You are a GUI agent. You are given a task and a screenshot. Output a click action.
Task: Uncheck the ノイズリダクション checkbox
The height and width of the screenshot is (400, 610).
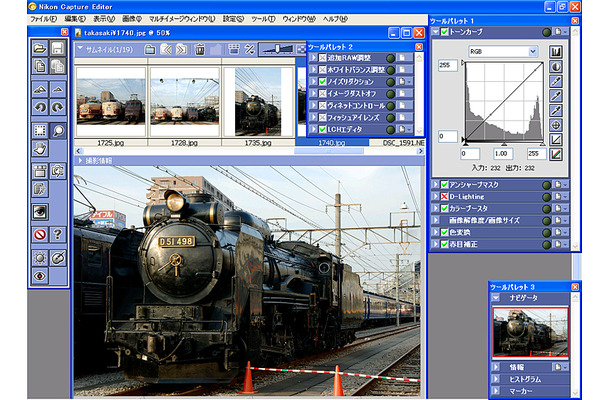click(x=322, y=82)
